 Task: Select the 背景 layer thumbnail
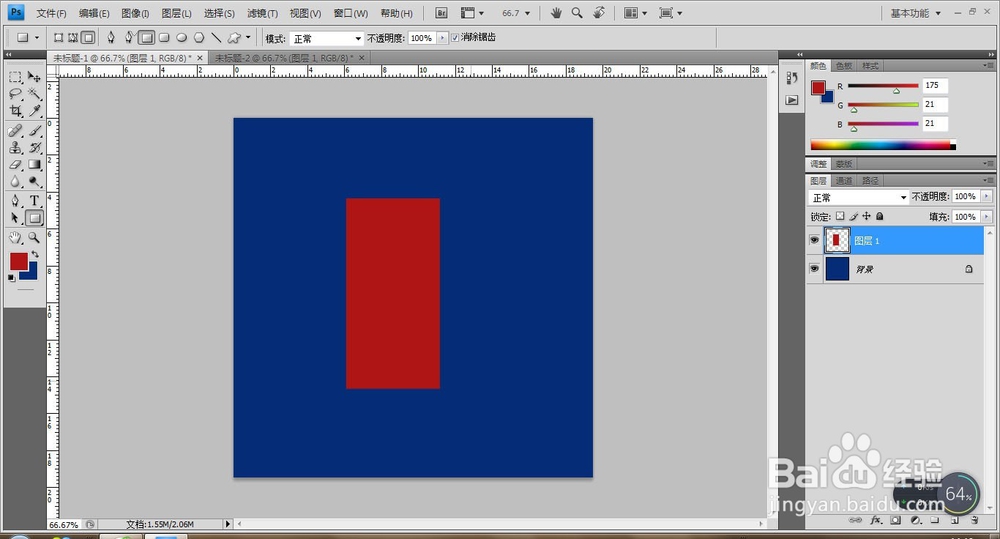tap(837, 269)
